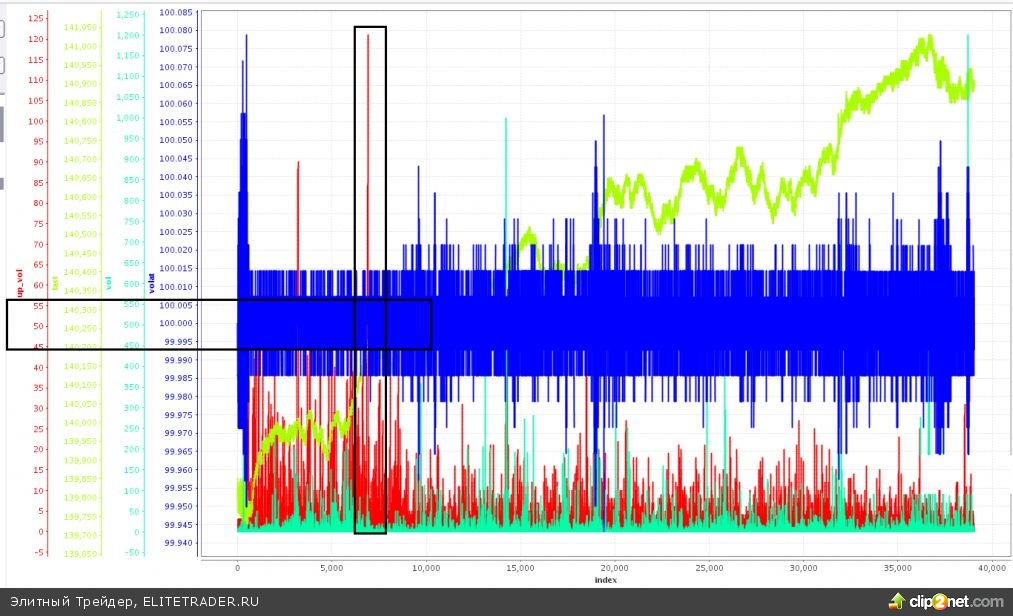The height and width of the screenshot is (616, 1013).
Task: Click the green line's highest peak
Action: 929,38
